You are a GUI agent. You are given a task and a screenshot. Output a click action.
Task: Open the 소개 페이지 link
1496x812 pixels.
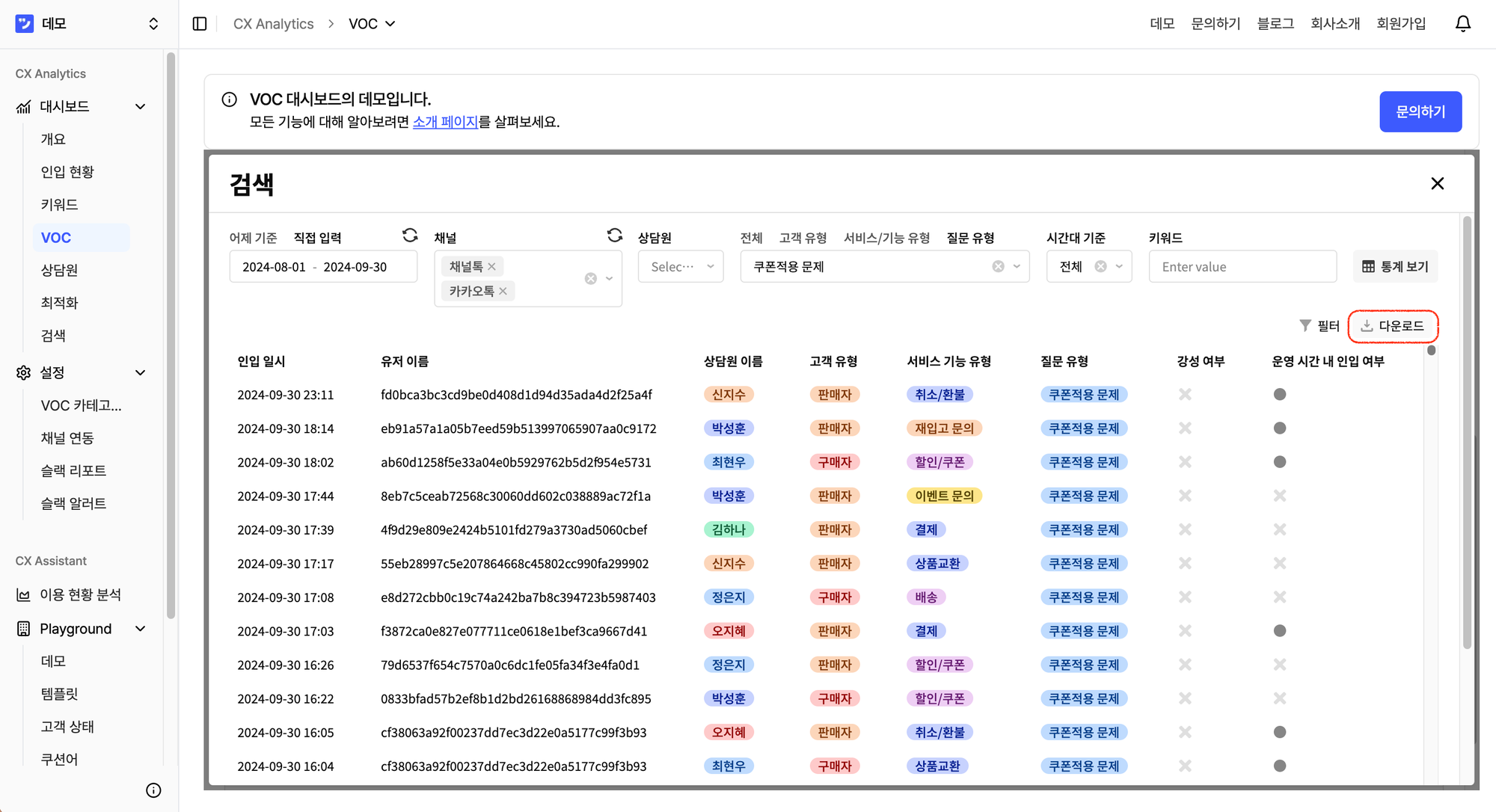click(445, 122)
